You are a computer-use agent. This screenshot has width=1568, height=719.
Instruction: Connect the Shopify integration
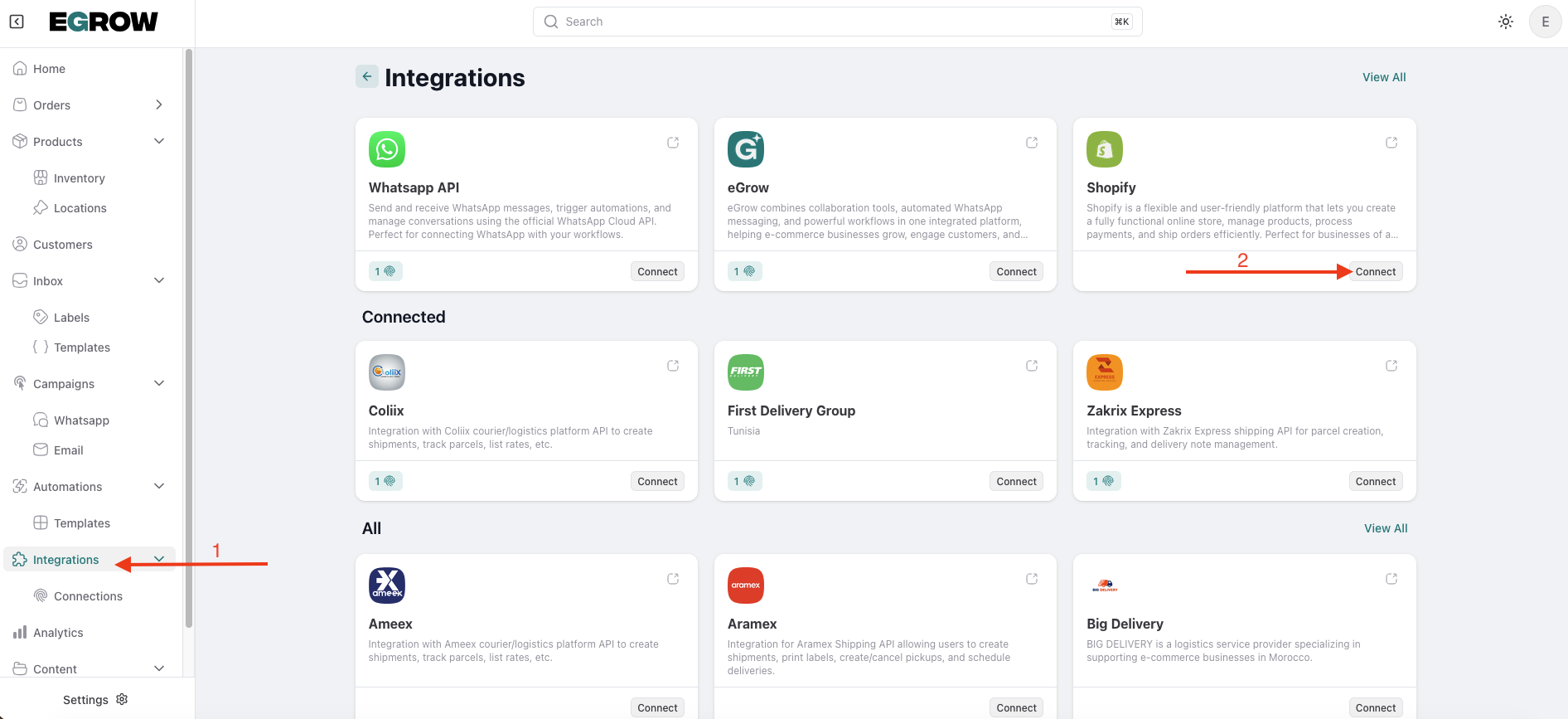coord(1375,271)
